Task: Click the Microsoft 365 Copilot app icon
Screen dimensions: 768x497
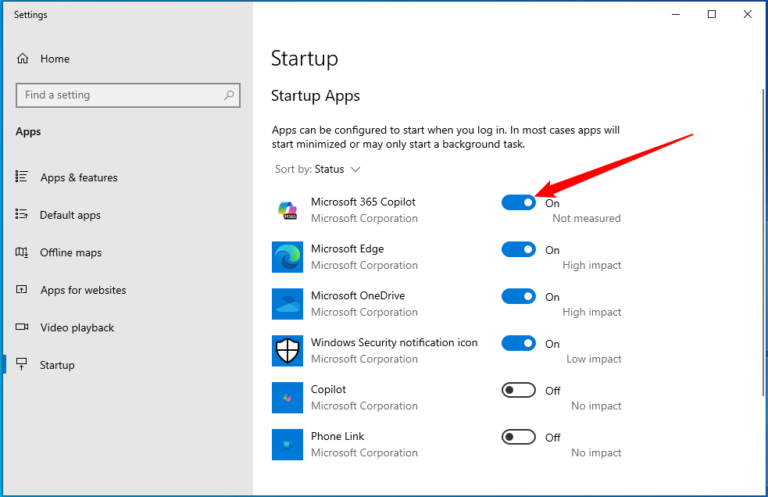Action: tap(288, 210)
